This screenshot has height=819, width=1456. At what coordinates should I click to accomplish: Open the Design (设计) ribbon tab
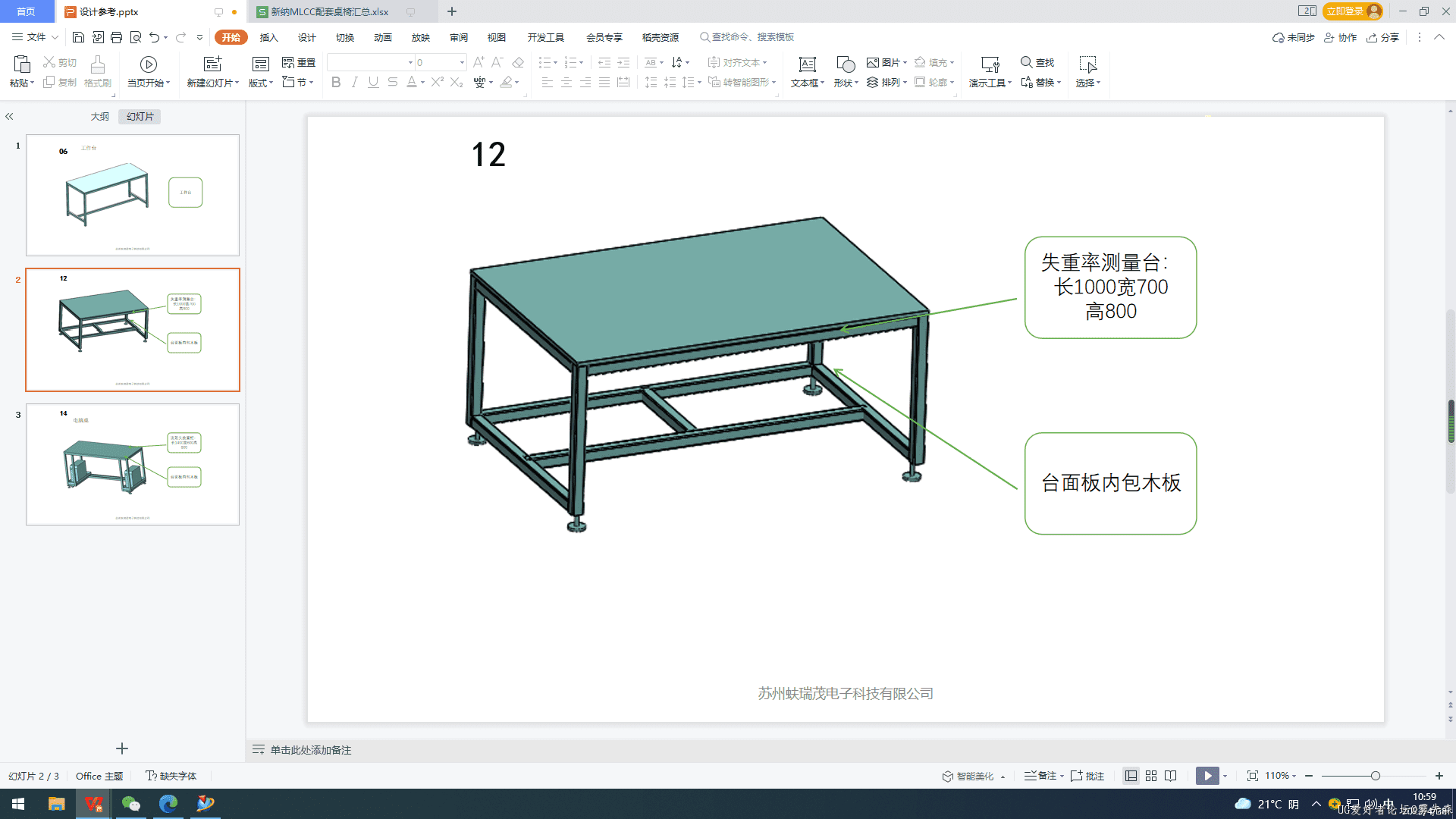coord(307,37)
